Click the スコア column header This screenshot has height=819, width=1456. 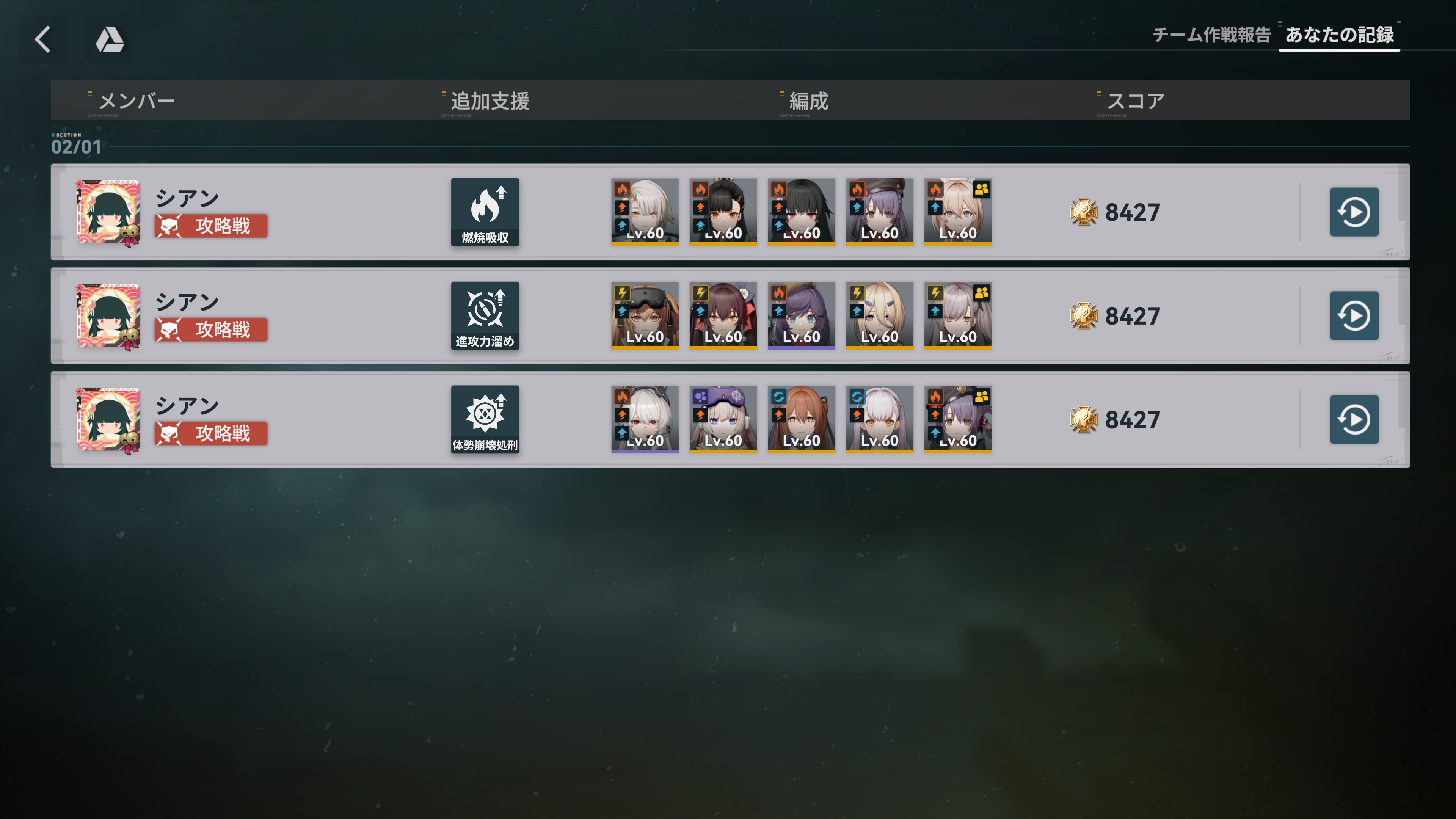point(1135,101)
